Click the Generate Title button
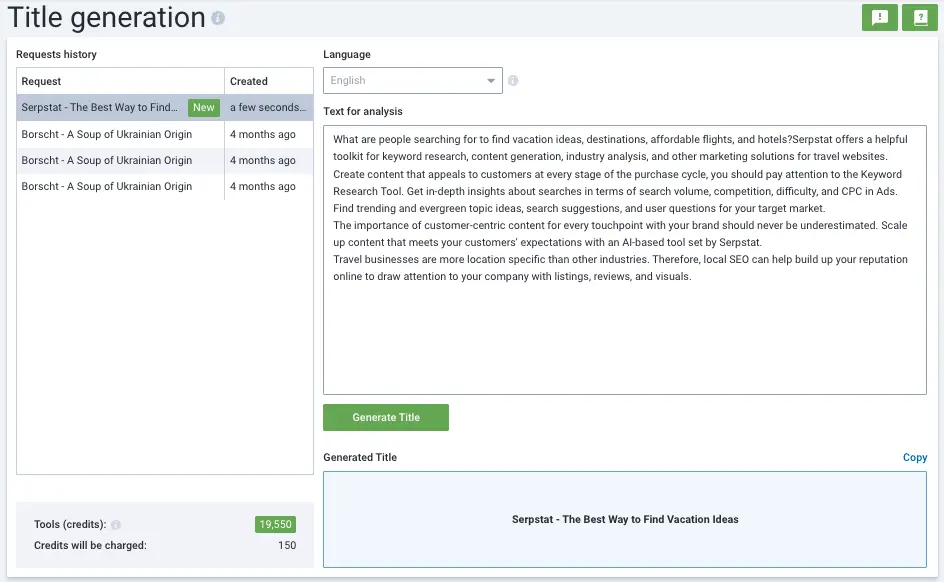 [386, 418]
